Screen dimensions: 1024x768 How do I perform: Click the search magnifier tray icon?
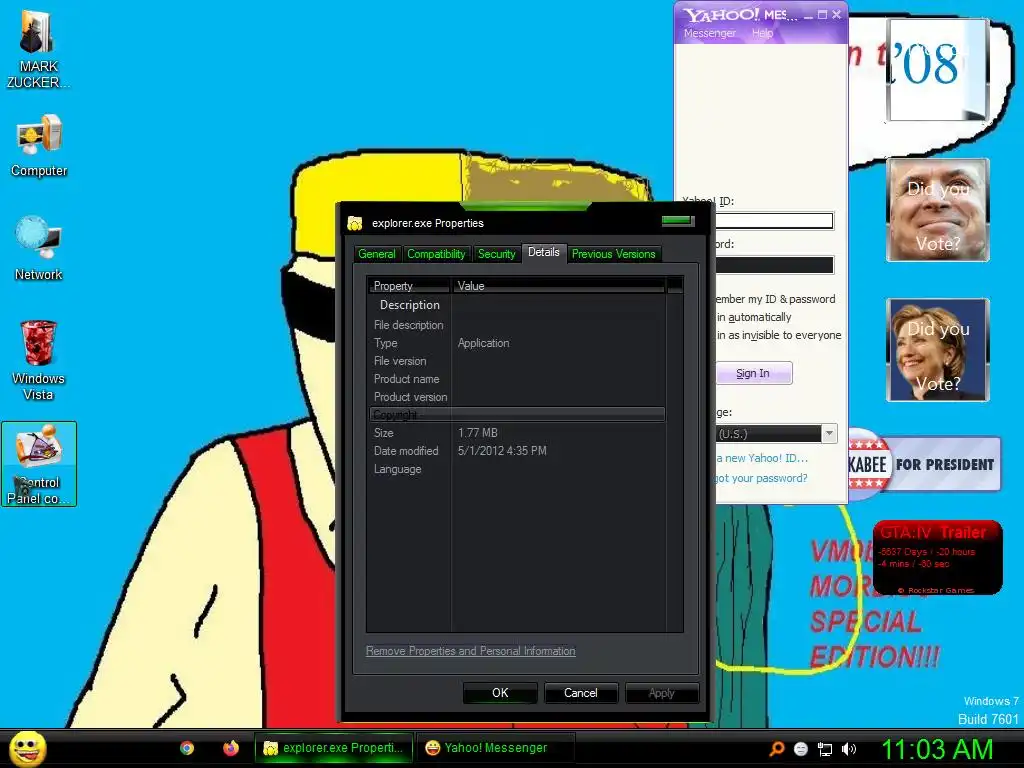777,749
